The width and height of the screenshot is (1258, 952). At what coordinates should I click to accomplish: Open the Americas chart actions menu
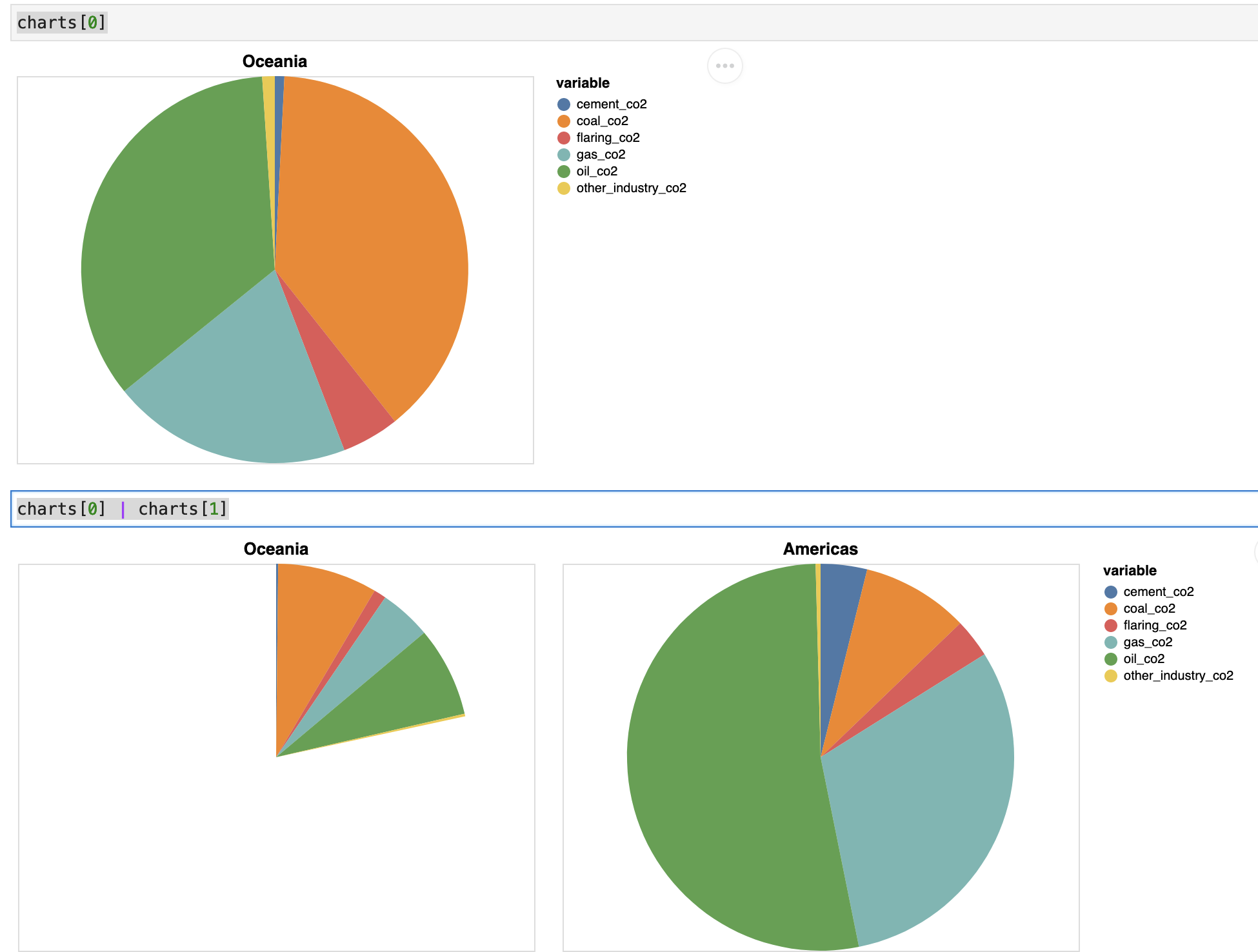[x=1255, y=553]
